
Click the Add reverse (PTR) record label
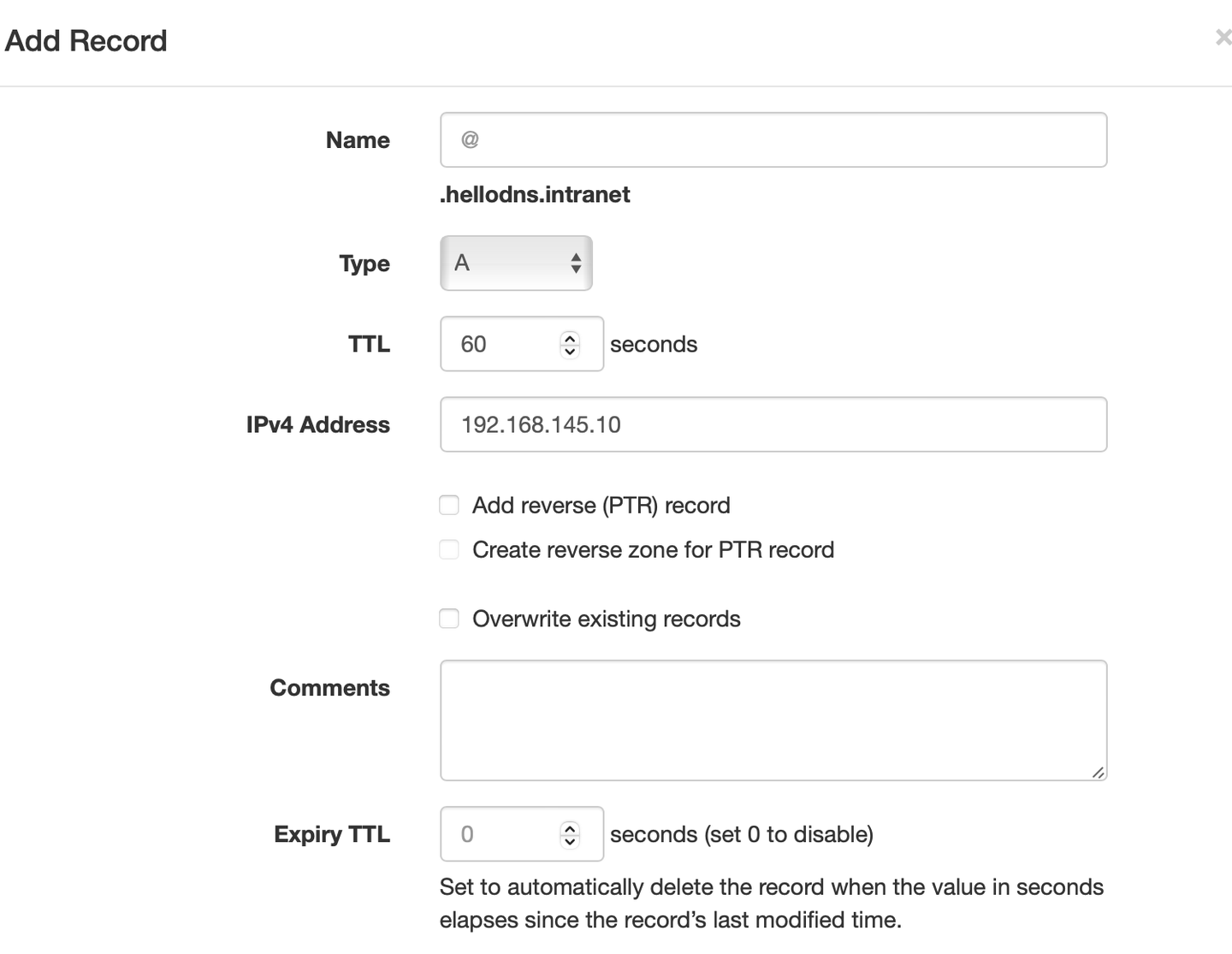601,506
